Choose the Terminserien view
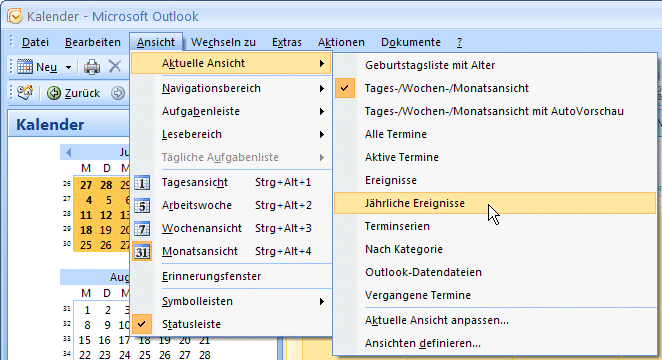The height and width of the screenshot is (360, 662). click(x=495, y=226)
